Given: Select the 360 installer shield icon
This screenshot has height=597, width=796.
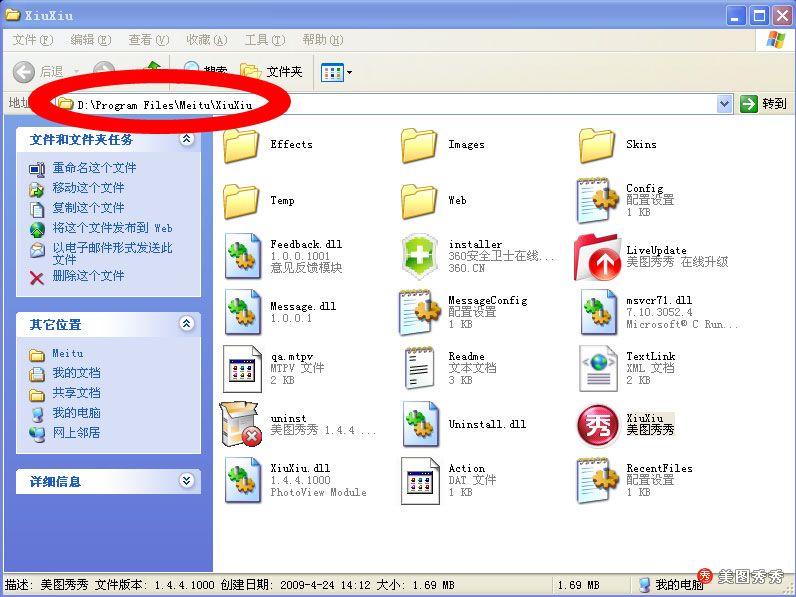Looking at the screenshot, I should 419,256.
